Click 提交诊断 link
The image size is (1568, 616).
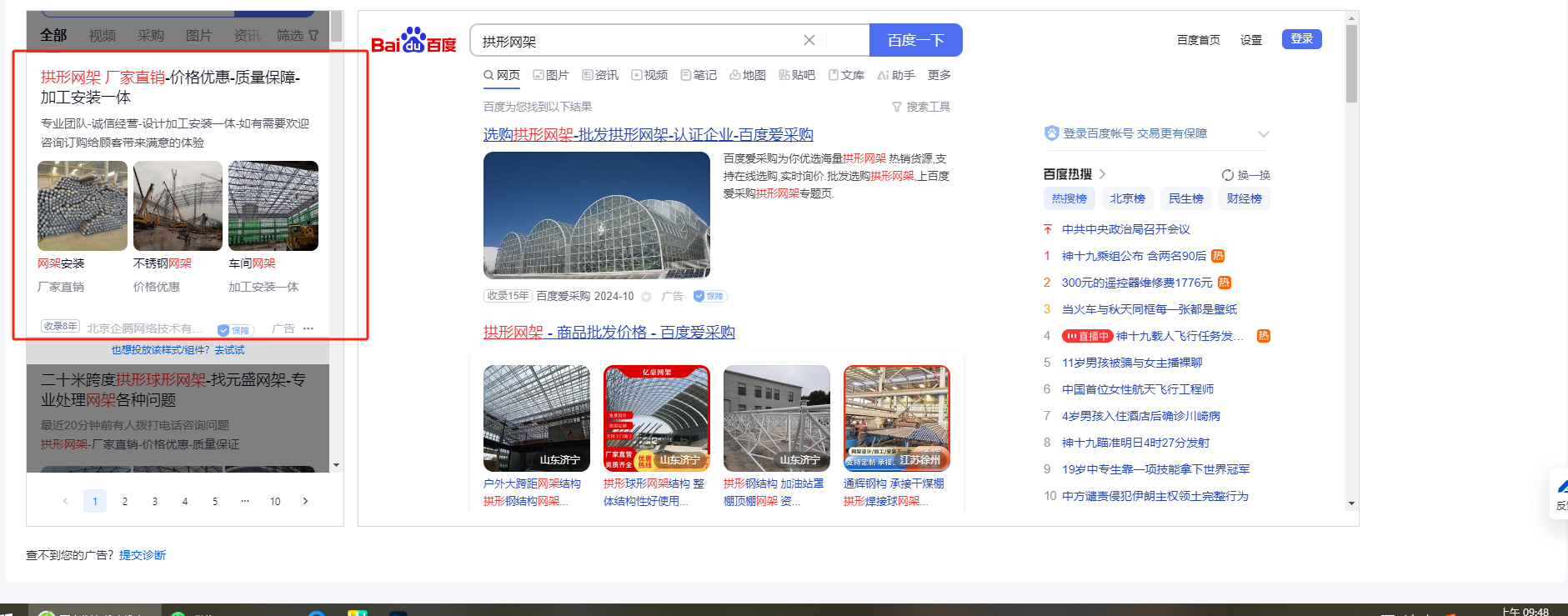point(143,555)
